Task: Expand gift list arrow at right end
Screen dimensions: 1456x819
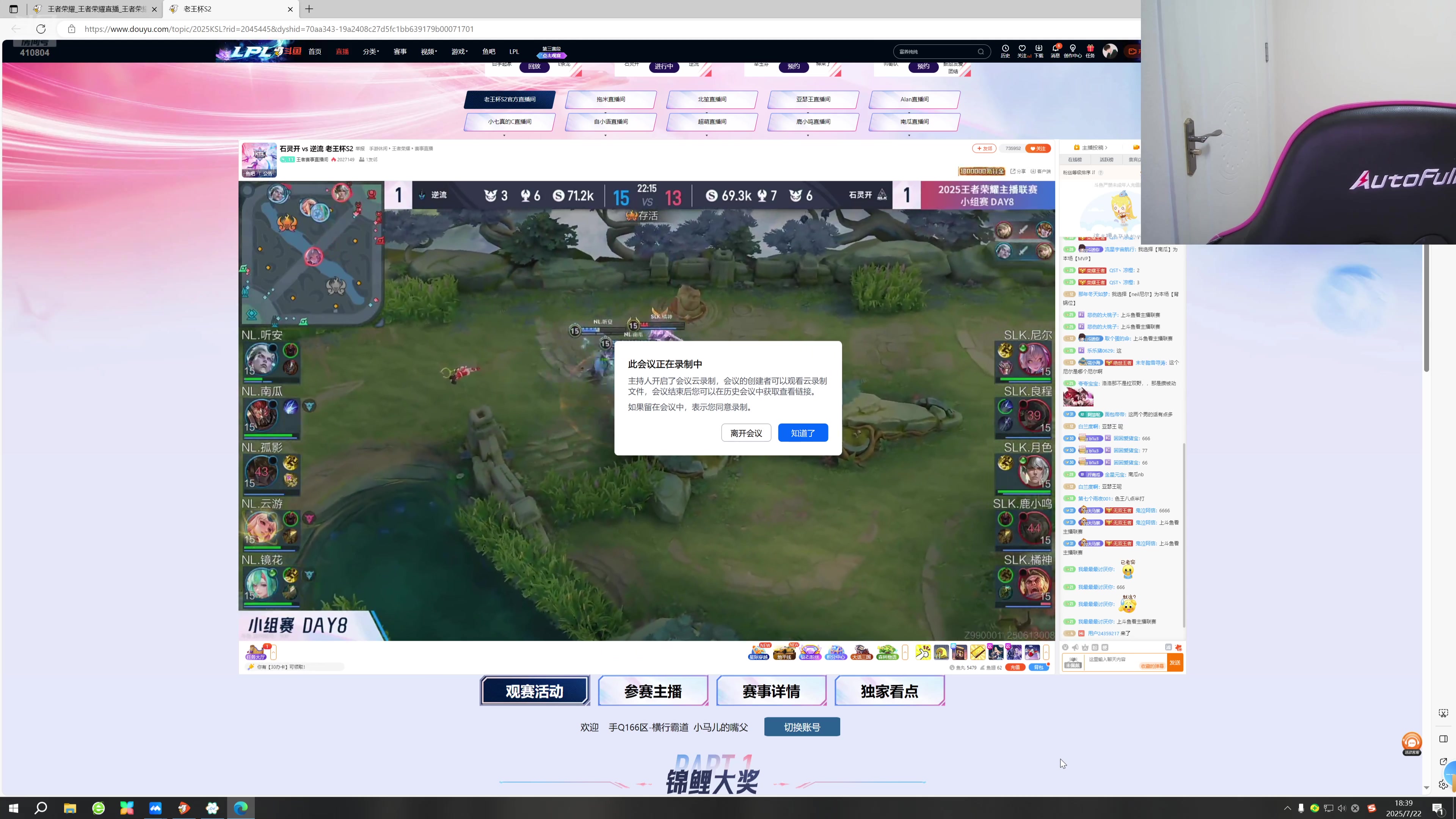Action: click(1046, 652)
